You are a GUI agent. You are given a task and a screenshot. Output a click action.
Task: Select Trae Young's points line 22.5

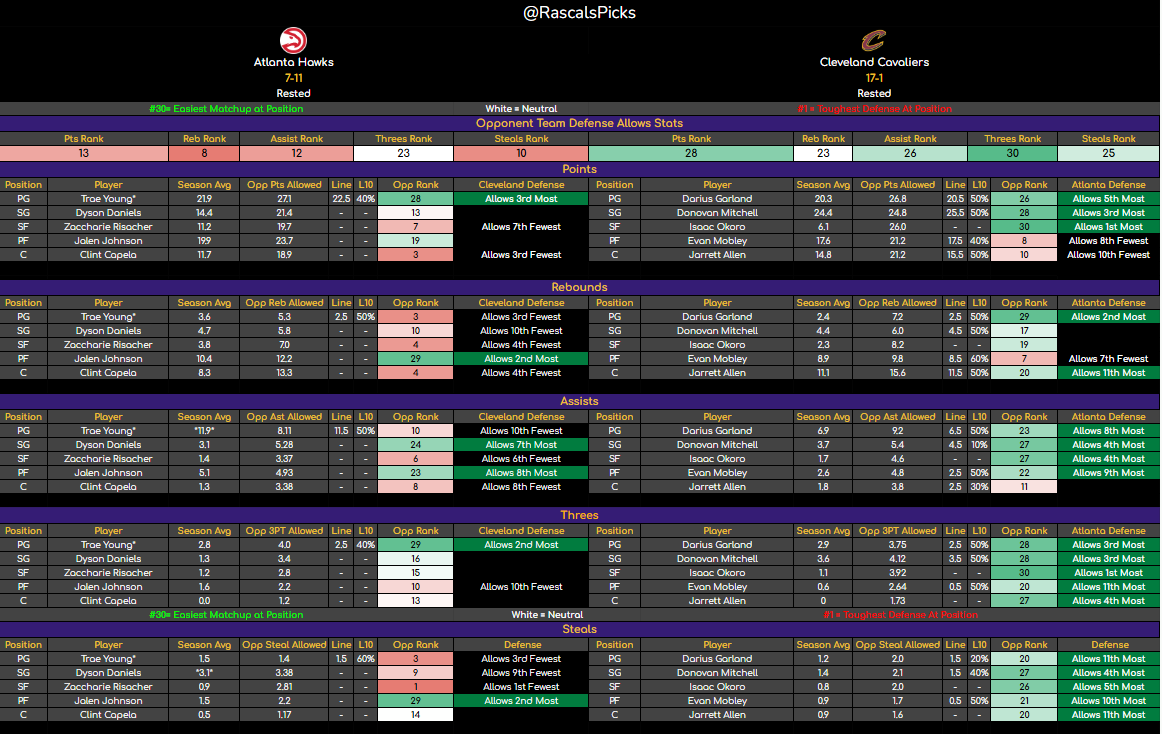tap(341, 199)
